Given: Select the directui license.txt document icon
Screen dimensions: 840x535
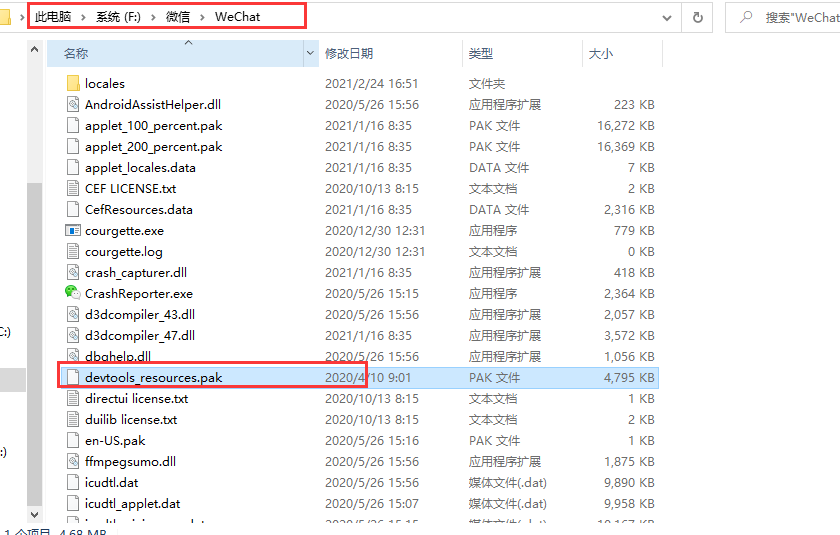Looking at the screenshot, I should tap(73, 398).
